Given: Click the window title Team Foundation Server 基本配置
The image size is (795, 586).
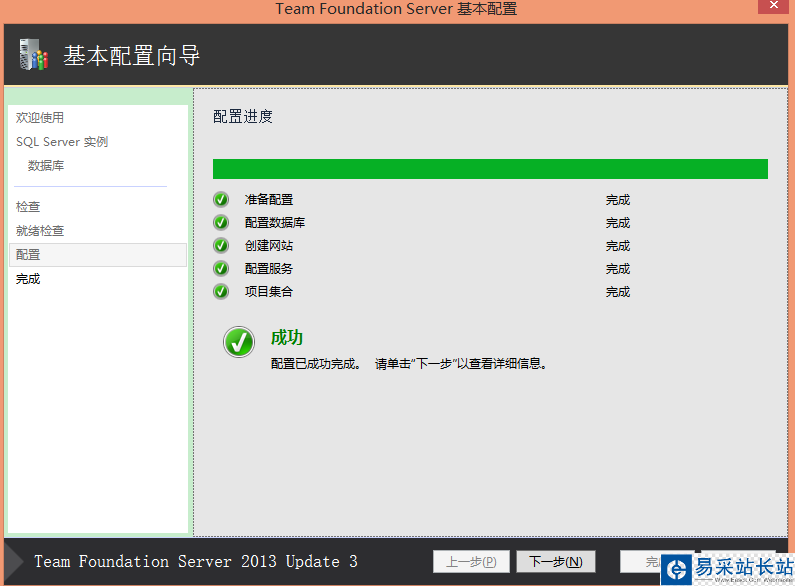Looking at the screenshot, I should point(396,9).
